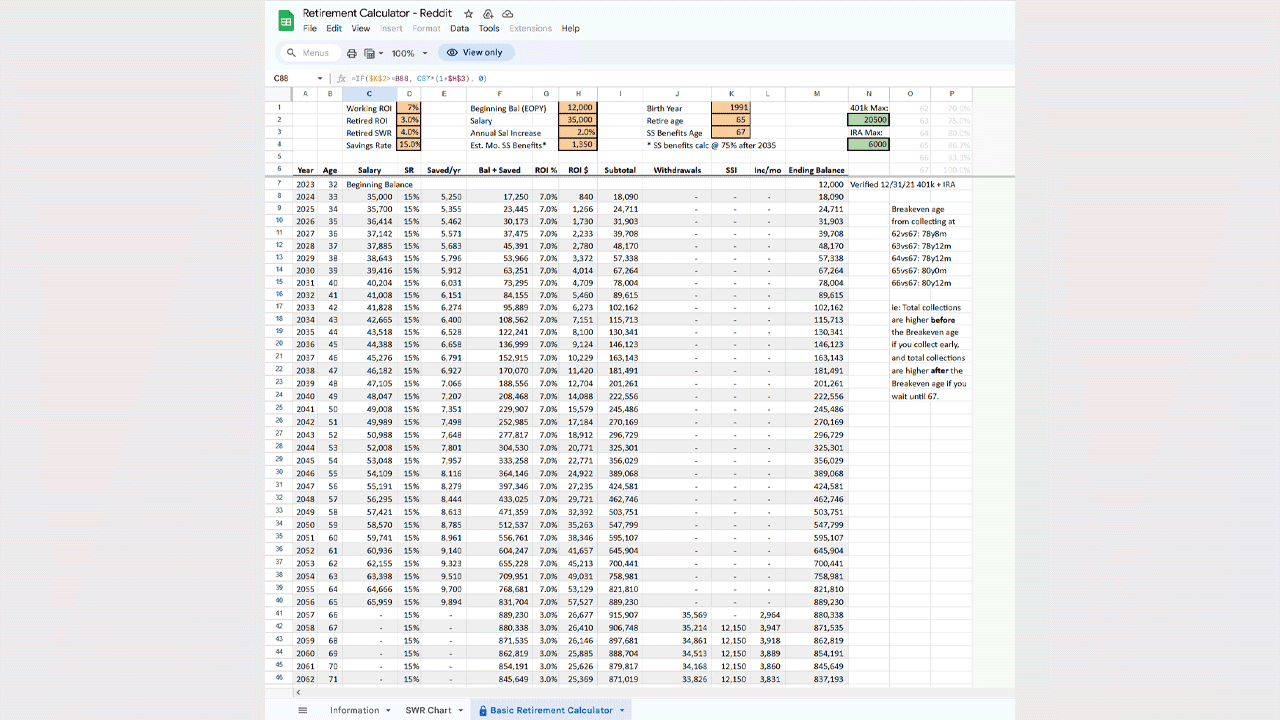Check the cloud document status icon
The height and width of the screenshot is (720, 1280).
click(x=508, y=14)
